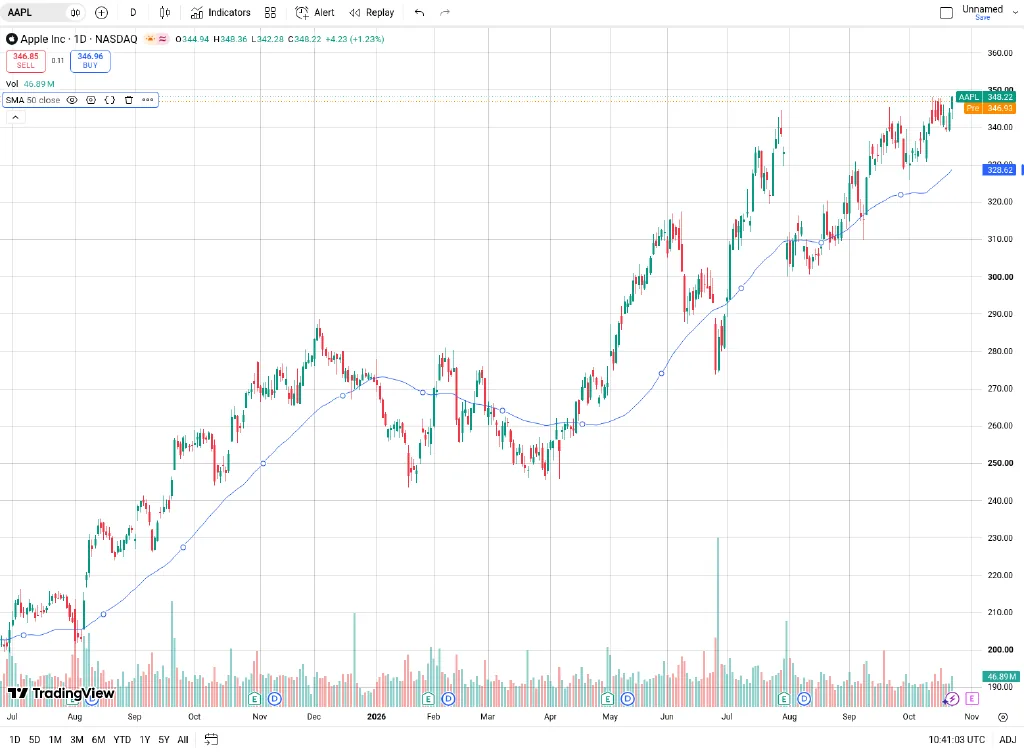
Task: Click the pre-market sun status icon
Action: coord(150,39)
